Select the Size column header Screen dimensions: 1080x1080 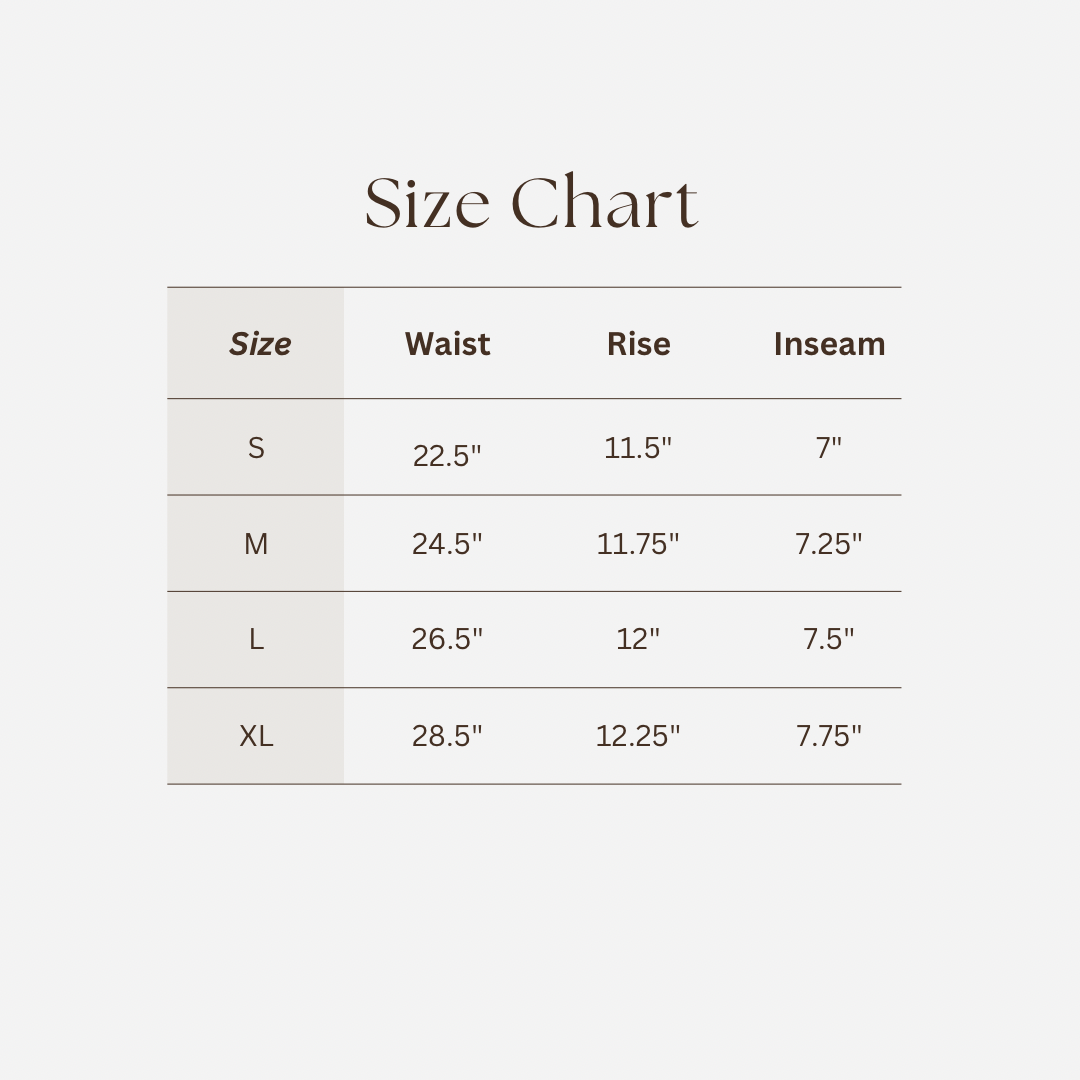coord(260,344)
